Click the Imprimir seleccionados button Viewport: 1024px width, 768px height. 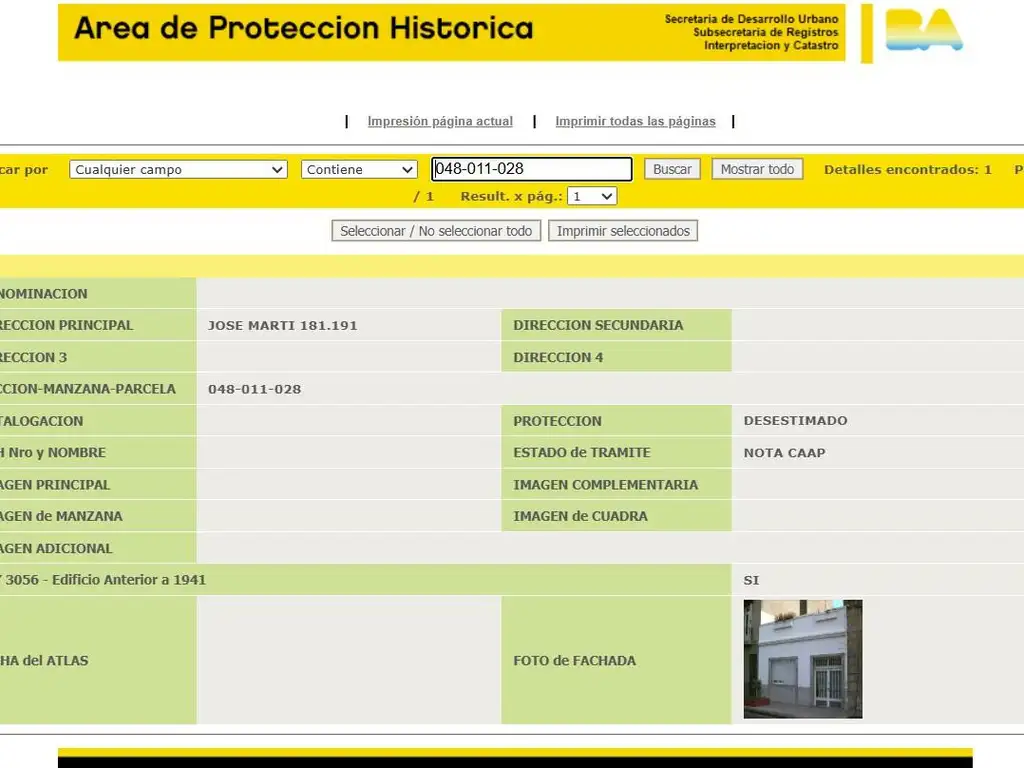(623, 231)
